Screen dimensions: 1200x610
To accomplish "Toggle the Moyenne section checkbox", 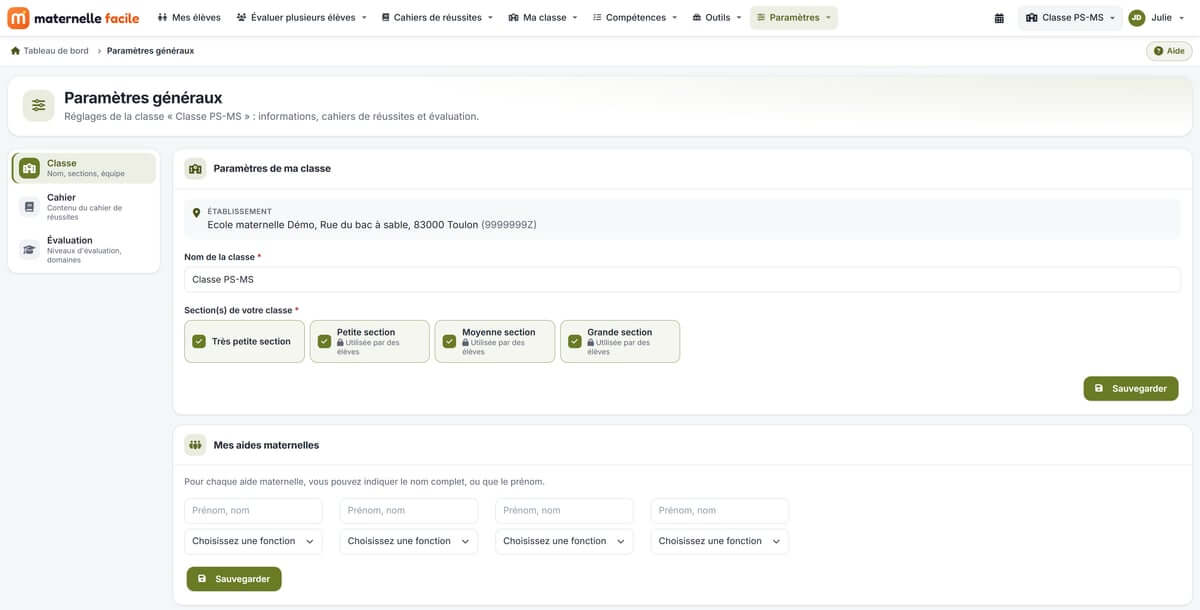I will coord(449,341).
